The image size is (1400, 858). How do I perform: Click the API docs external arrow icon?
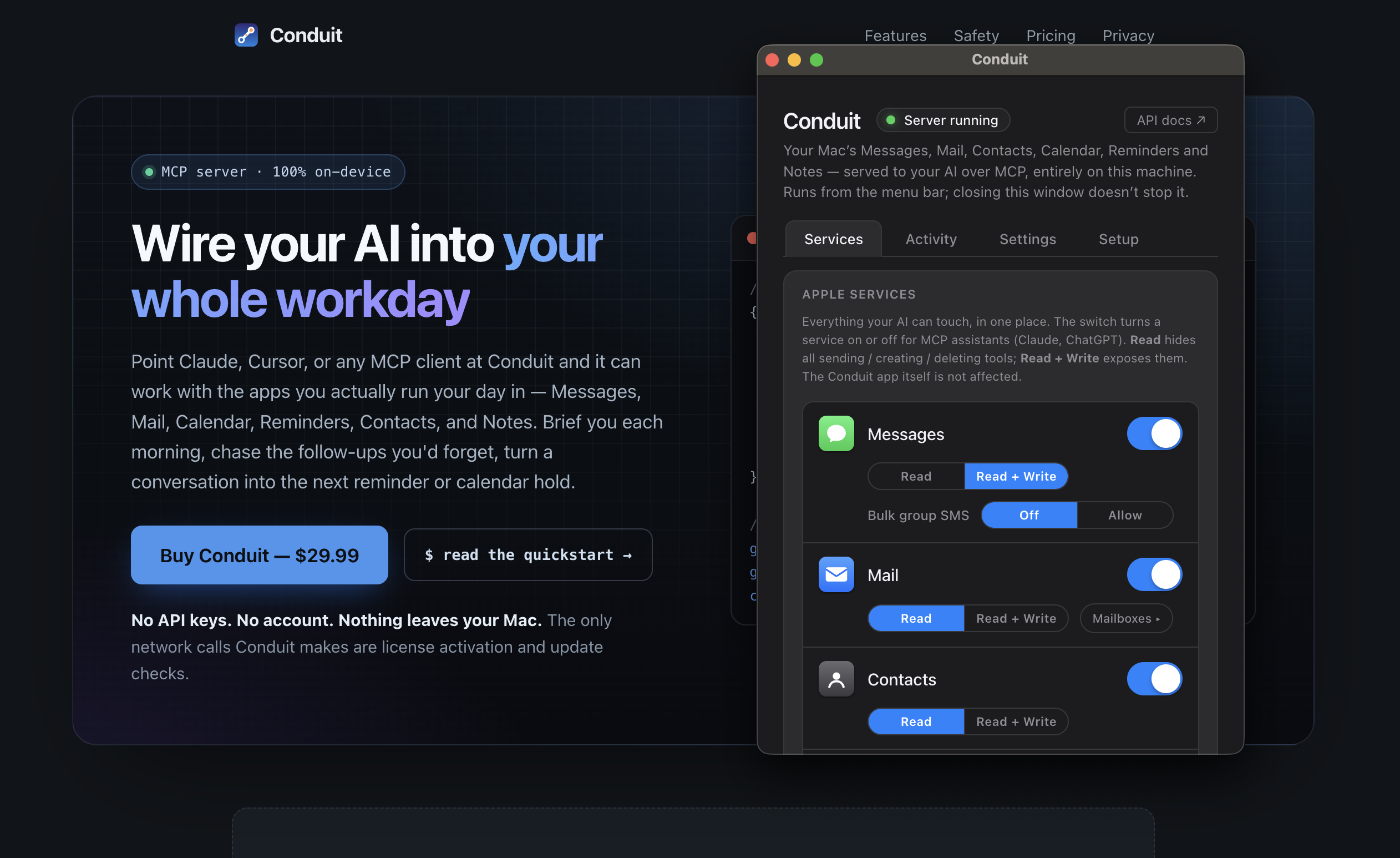(x=1200, y=120)
